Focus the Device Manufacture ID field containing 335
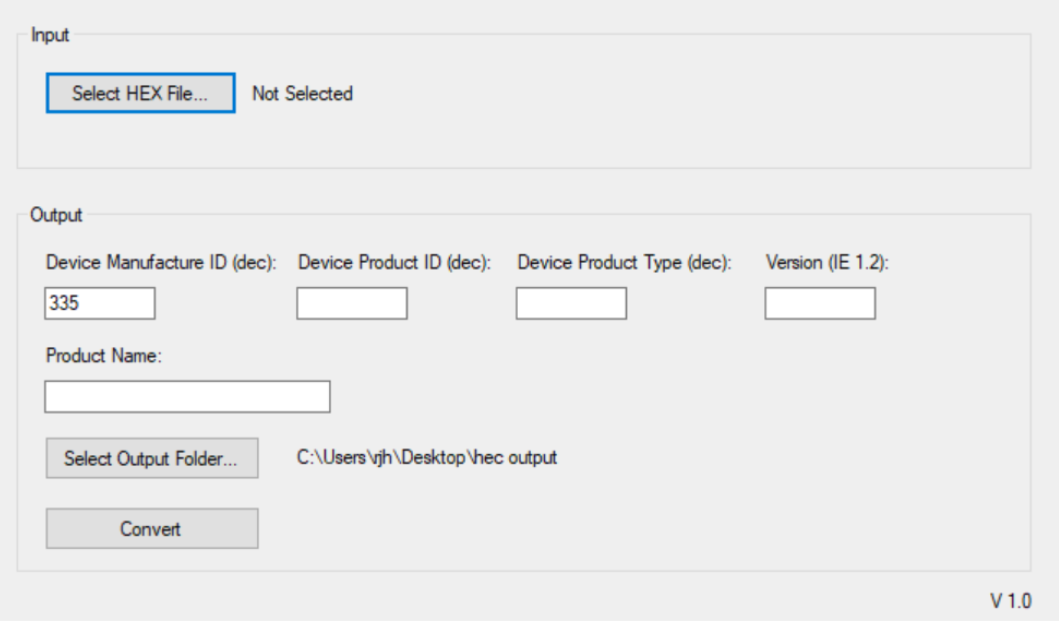Screen dimensions: 1059x621 point(100,303)
